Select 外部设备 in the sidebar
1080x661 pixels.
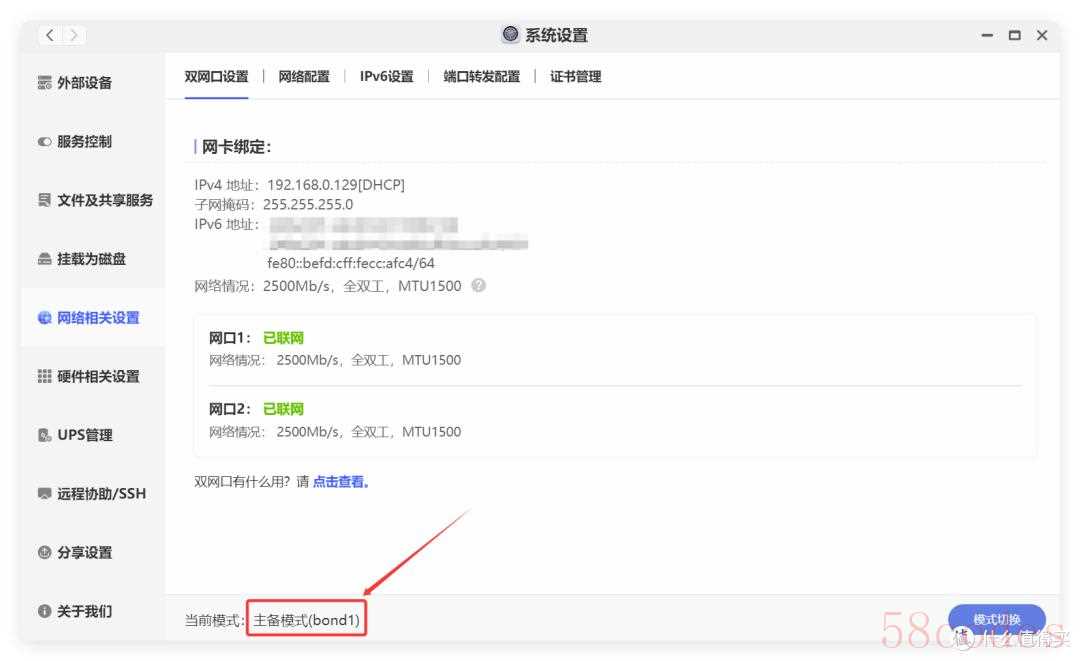tap(84, 83)
